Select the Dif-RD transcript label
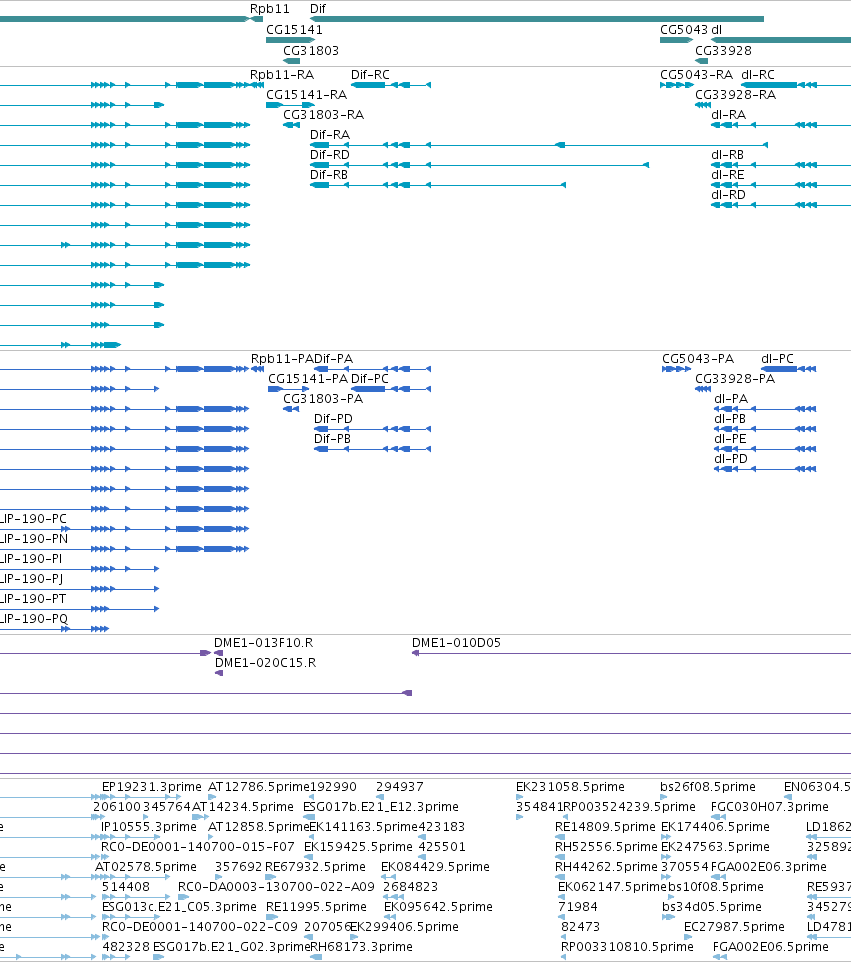This screenshot has height=962, width=851. click(x=329, y=155)
